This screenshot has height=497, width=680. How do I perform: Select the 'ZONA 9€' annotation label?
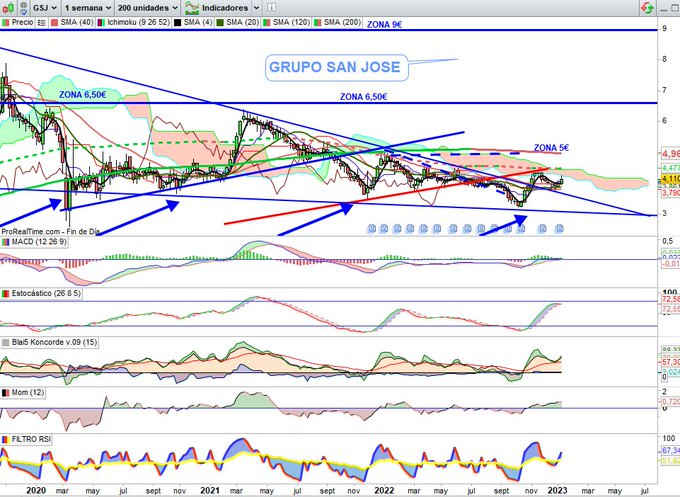click(384, 25)
